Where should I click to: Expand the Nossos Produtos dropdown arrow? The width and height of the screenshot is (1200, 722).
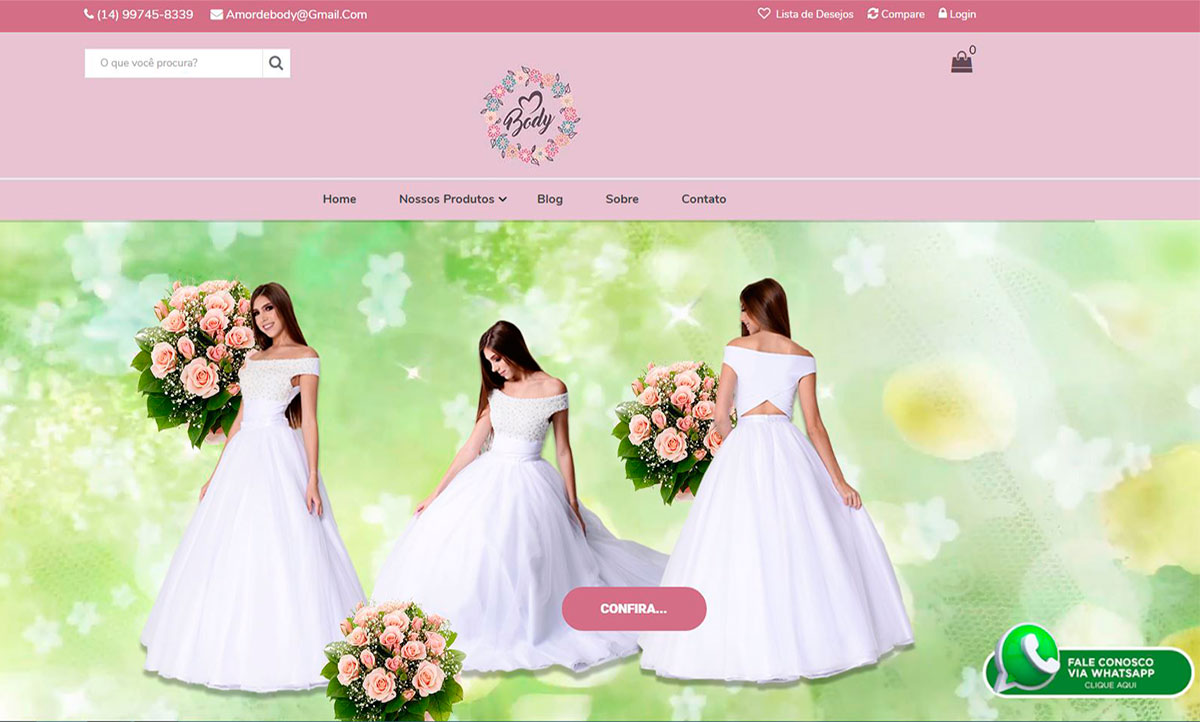point(503,199)
